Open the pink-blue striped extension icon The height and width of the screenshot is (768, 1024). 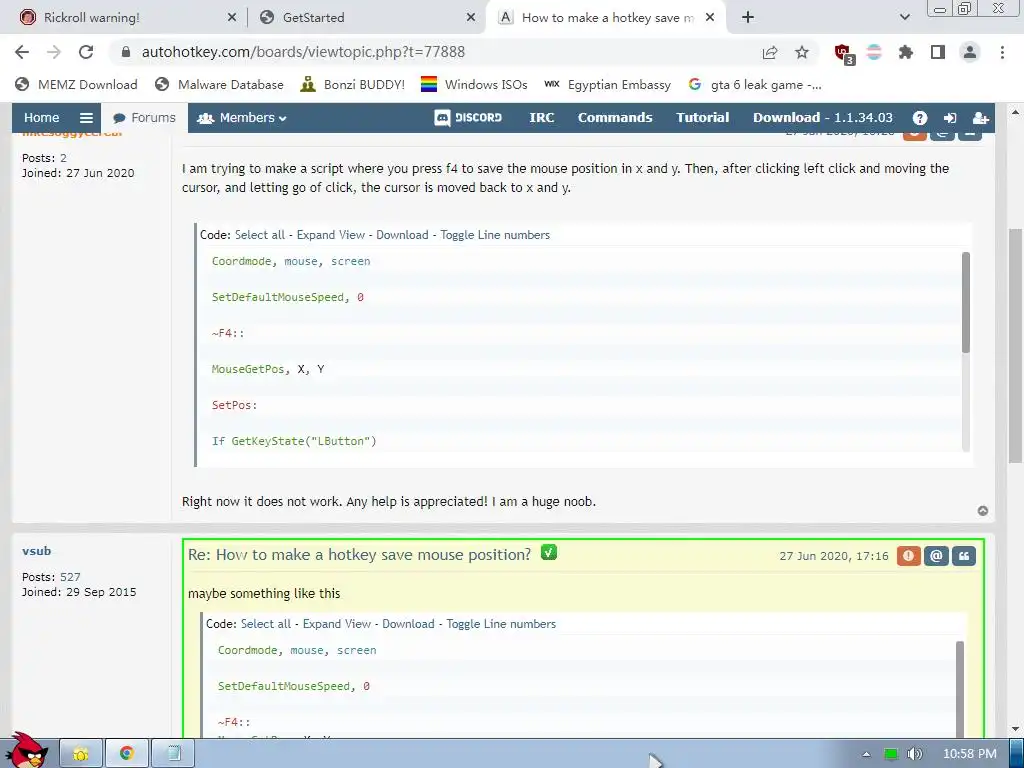874,52
